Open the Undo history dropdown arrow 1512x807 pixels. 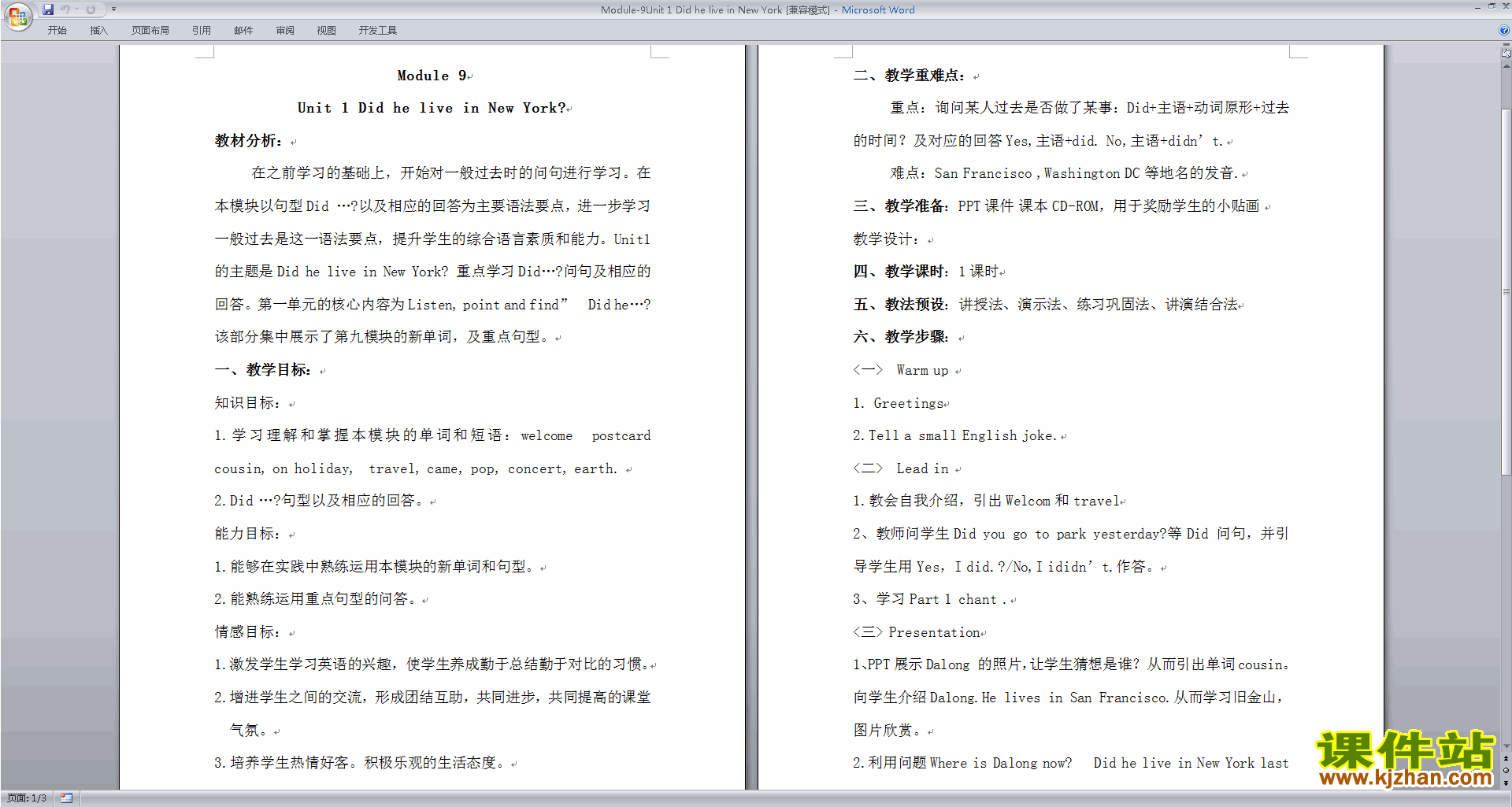(x=77, y=9)
